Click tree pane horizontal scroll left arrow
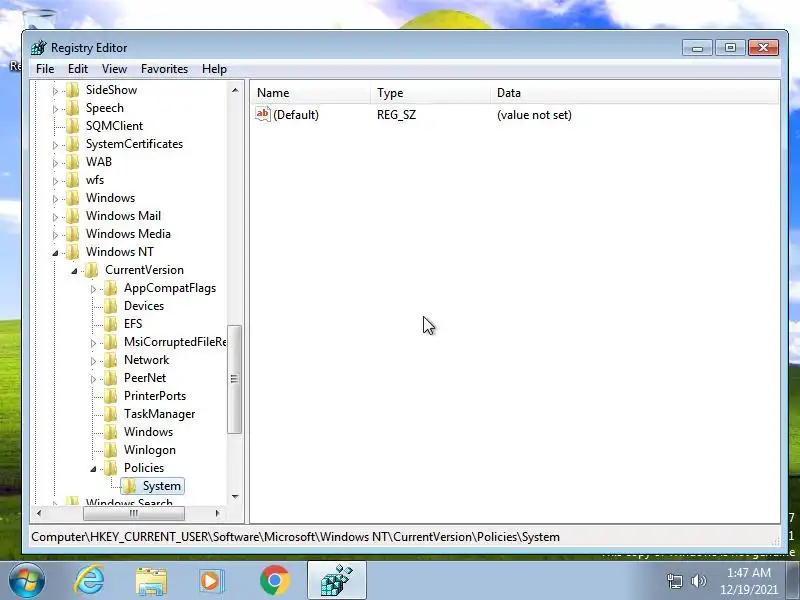The height and width of the screenshot is (600, 800). (x=39, y=513)
